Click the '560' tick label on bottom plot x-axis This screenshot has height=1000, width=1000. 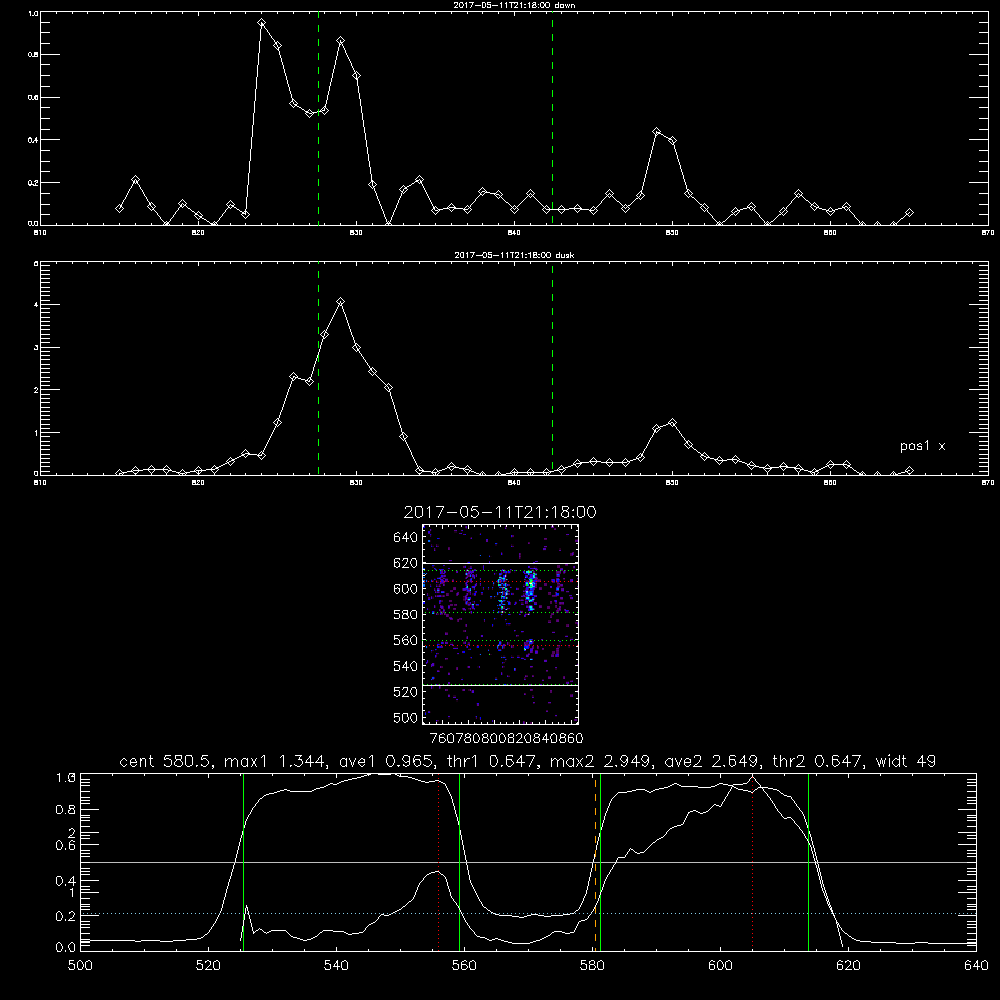tap(464, 966)
